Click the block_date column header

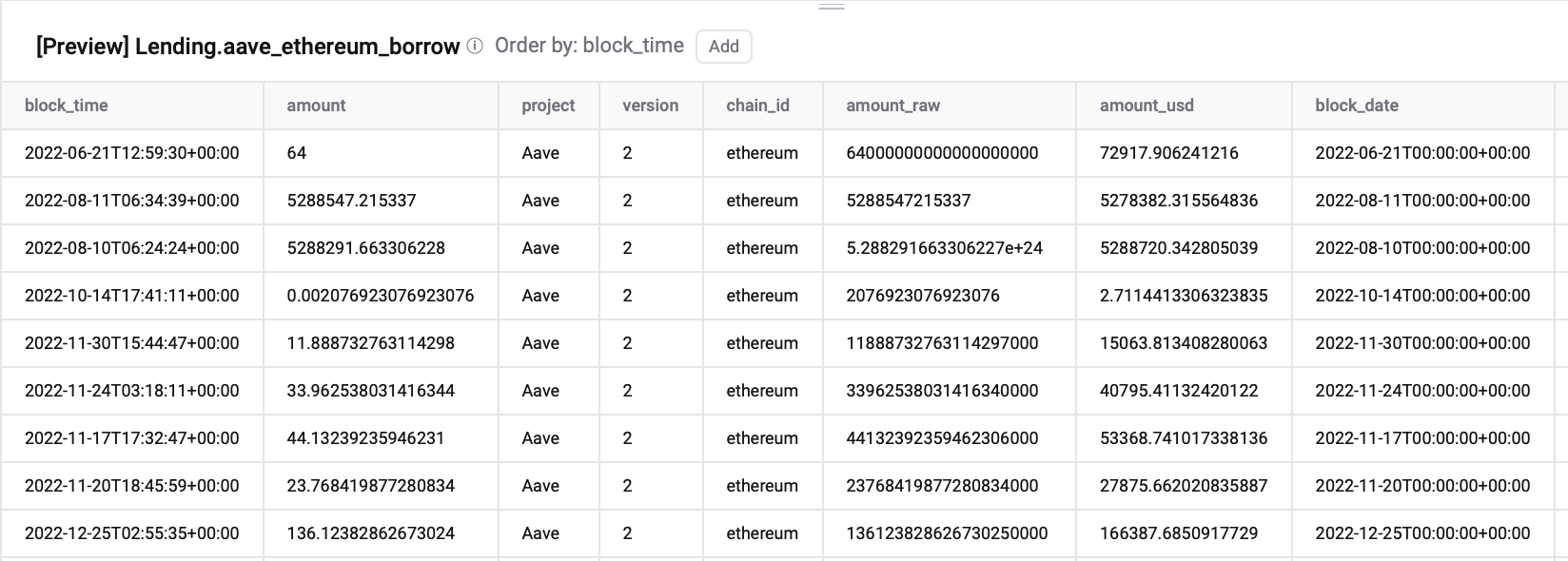pos(1356,106)
